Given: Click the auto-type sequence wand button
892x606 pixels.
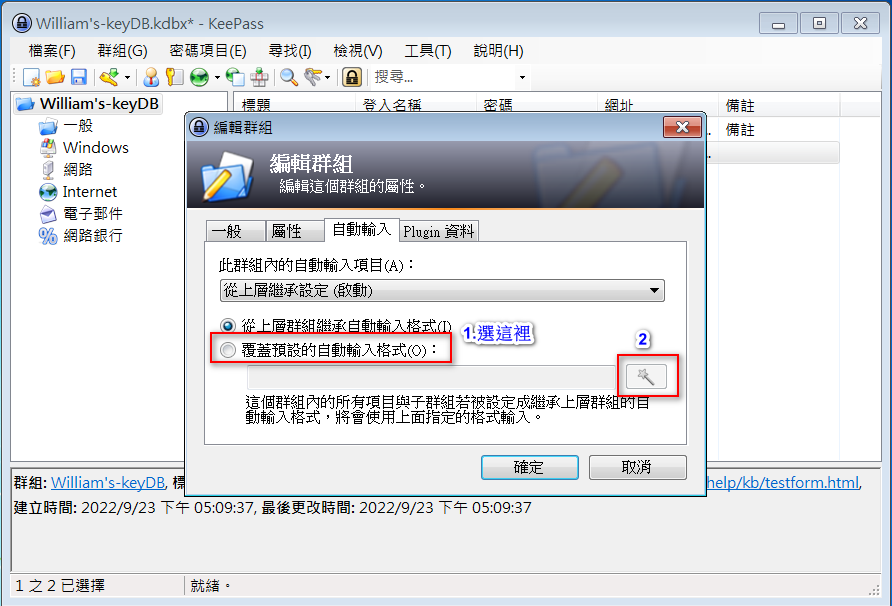Looking at the screenshot, I should click(x=646, y=376).
